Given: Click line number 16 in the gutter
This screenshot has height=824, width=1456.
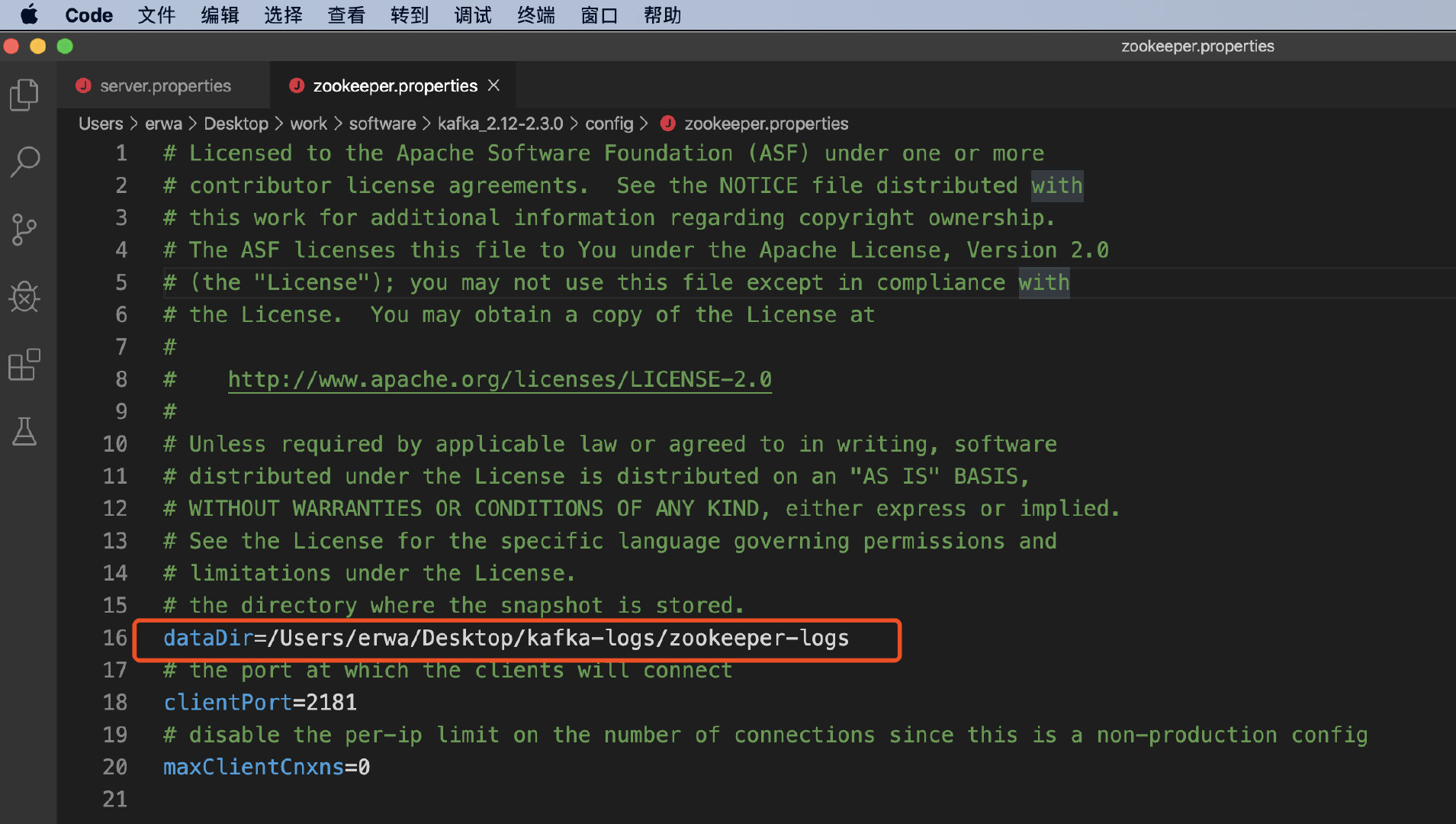Looking at the screenshot, I should point(115,638).
